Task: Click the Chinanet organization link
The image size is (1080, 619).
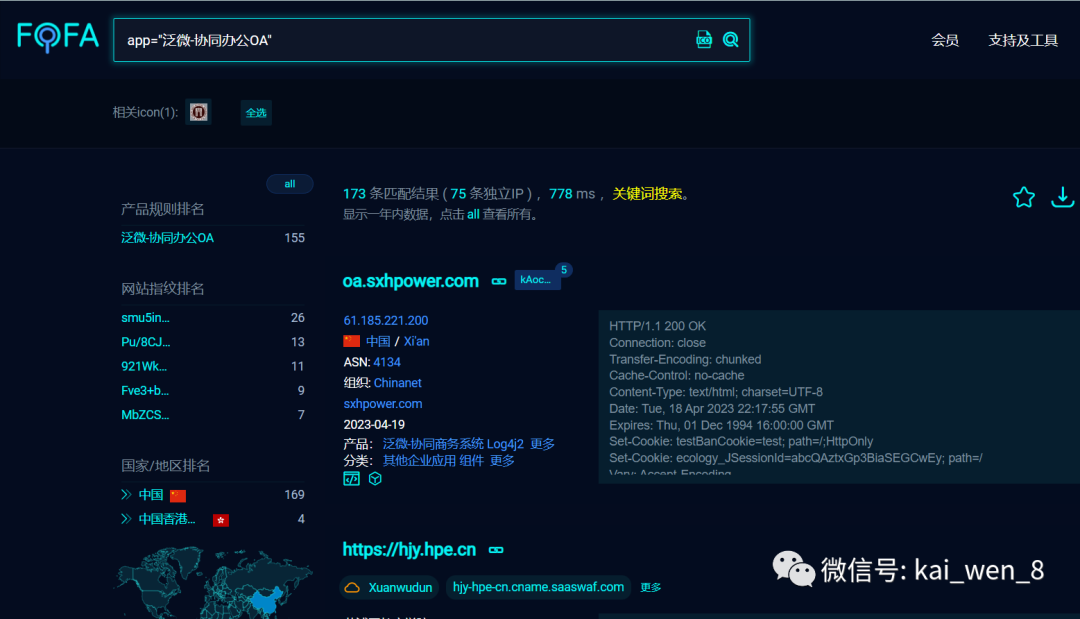Action: [397, 382]
